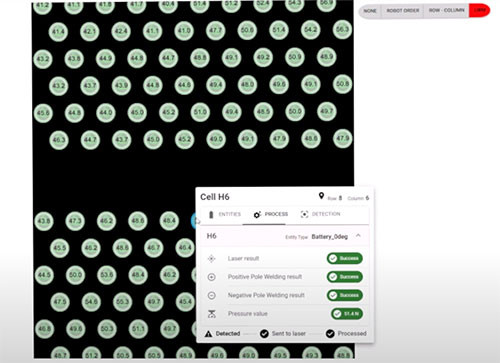Switch to the Process tab
This screenshot has height=363, width=500.
click(x=271, y=214)
